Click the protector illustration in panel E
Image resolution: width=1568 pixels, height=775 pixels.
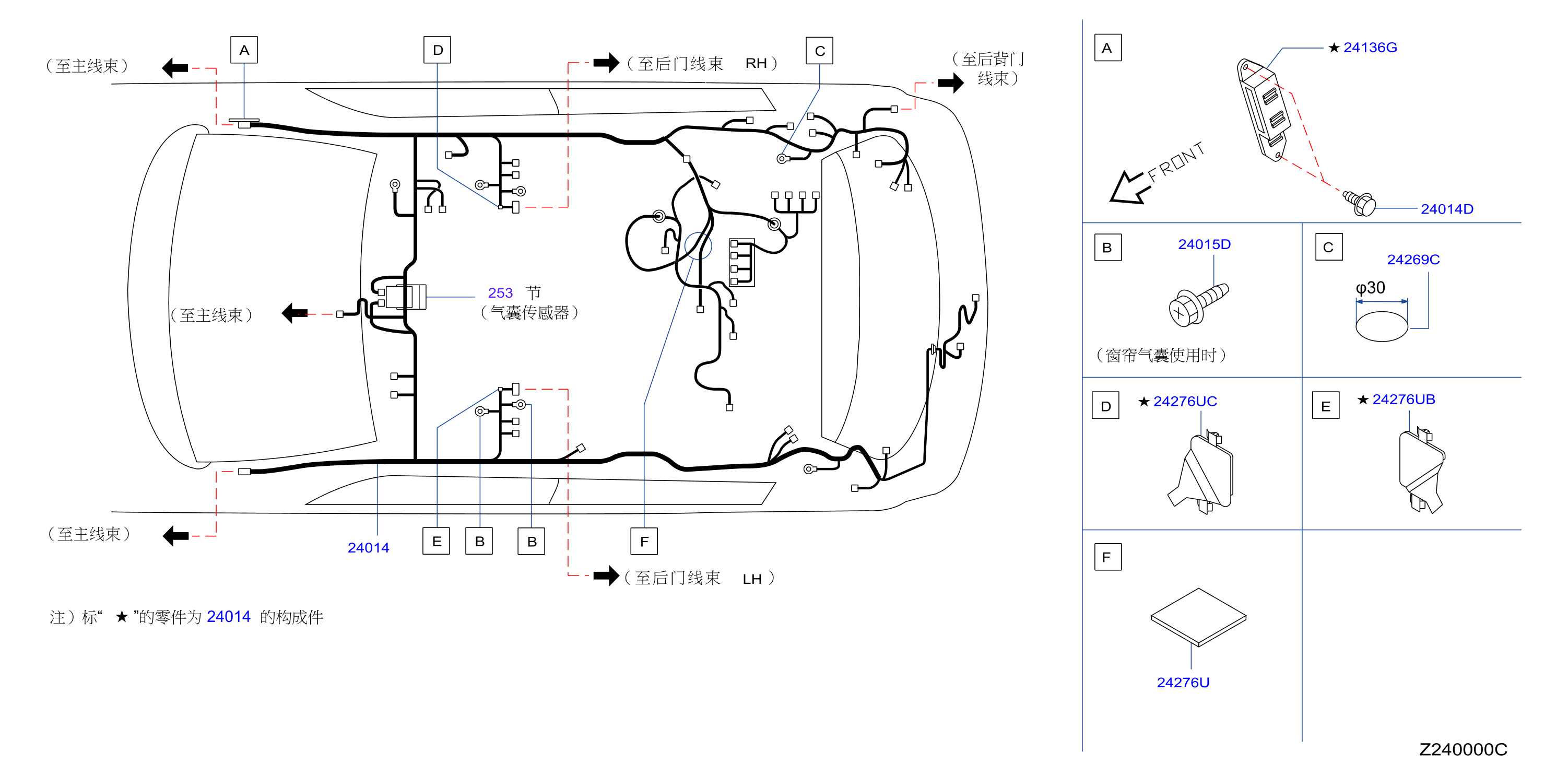point(1421,470)
